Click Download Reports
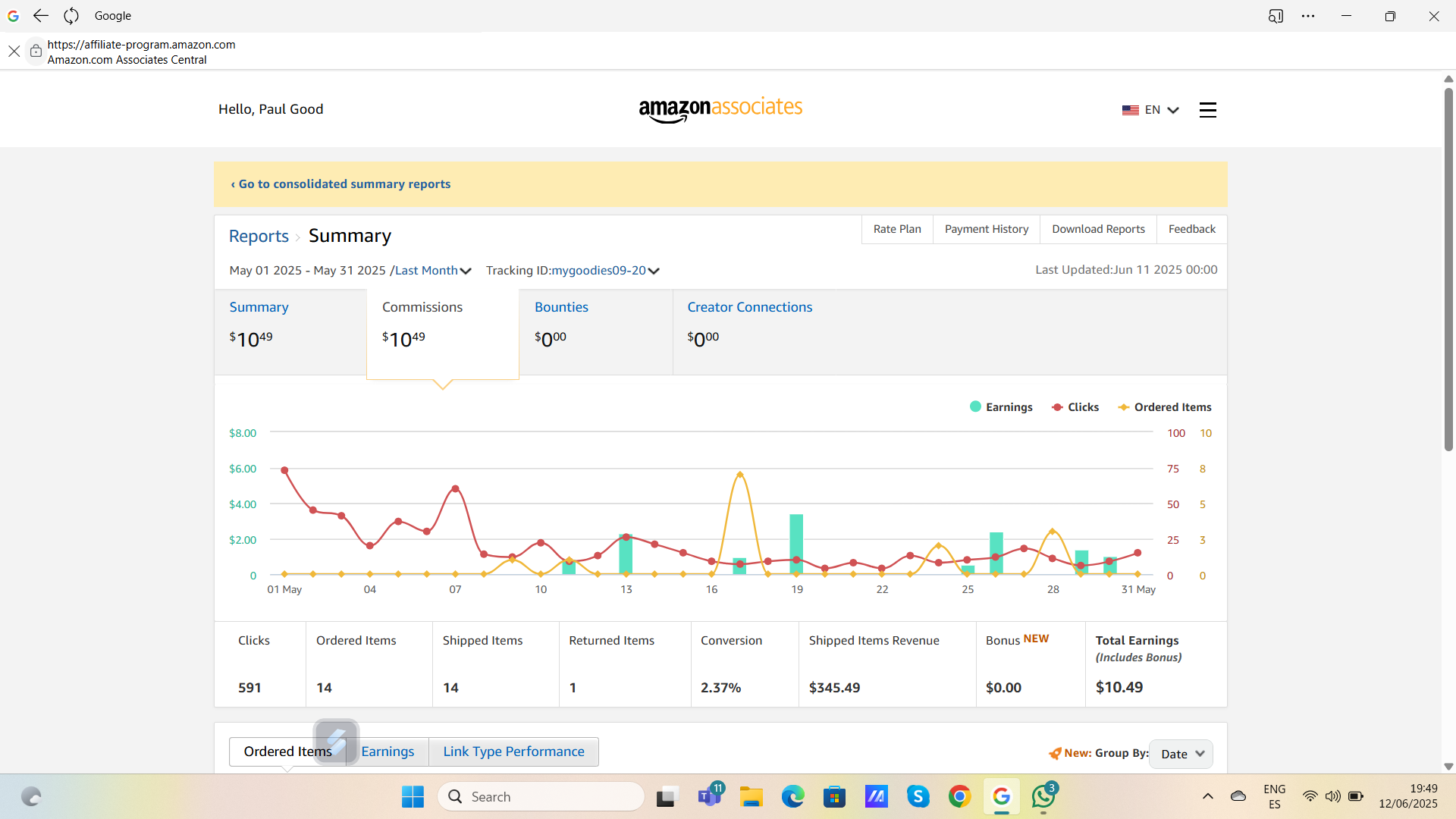Viewport: 1456px width, 819px height. (x=1098, y=229)
